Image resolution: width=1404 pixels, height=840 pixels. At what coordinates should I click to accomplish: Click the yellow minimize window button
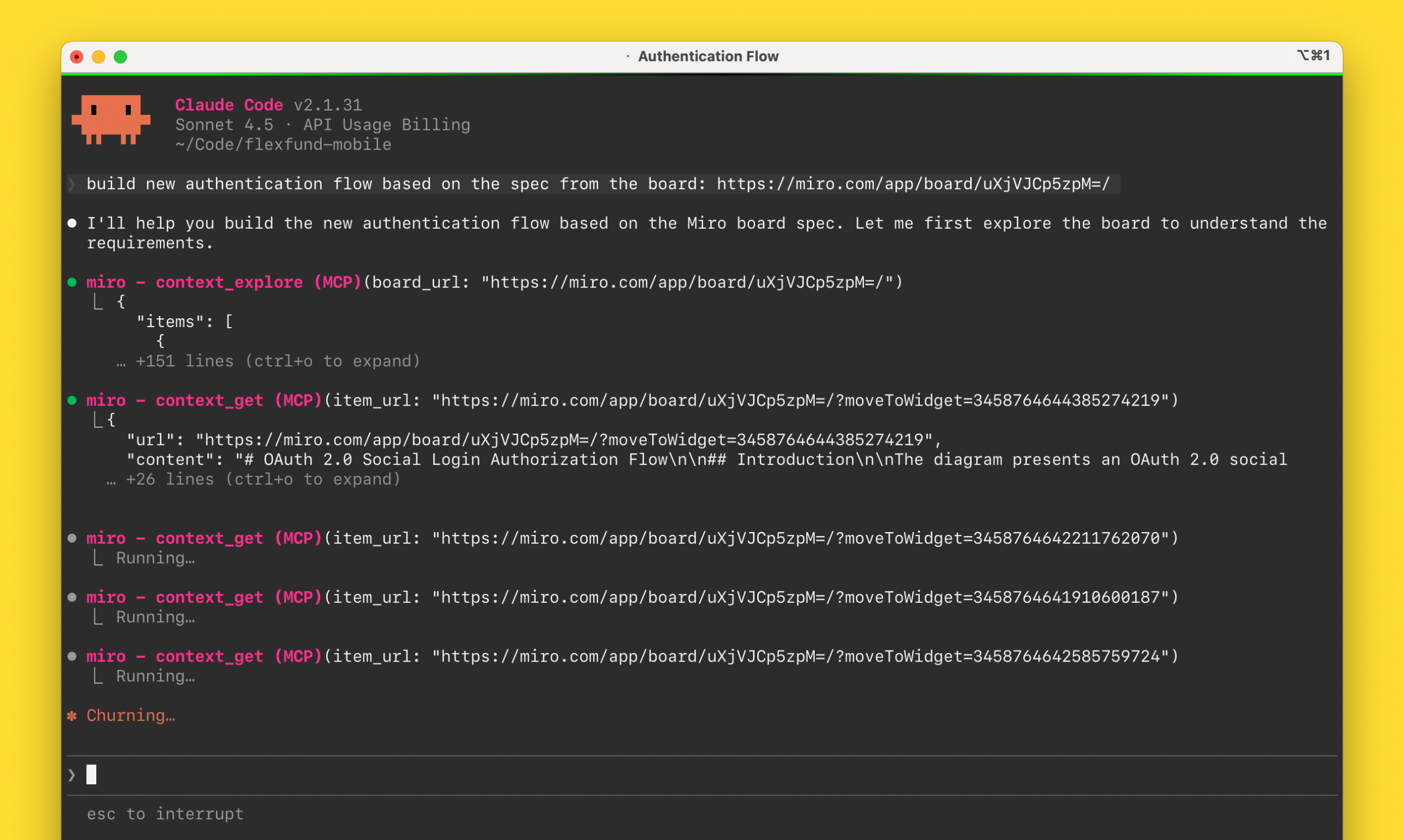pyautogui.click(x=98, y=57)
